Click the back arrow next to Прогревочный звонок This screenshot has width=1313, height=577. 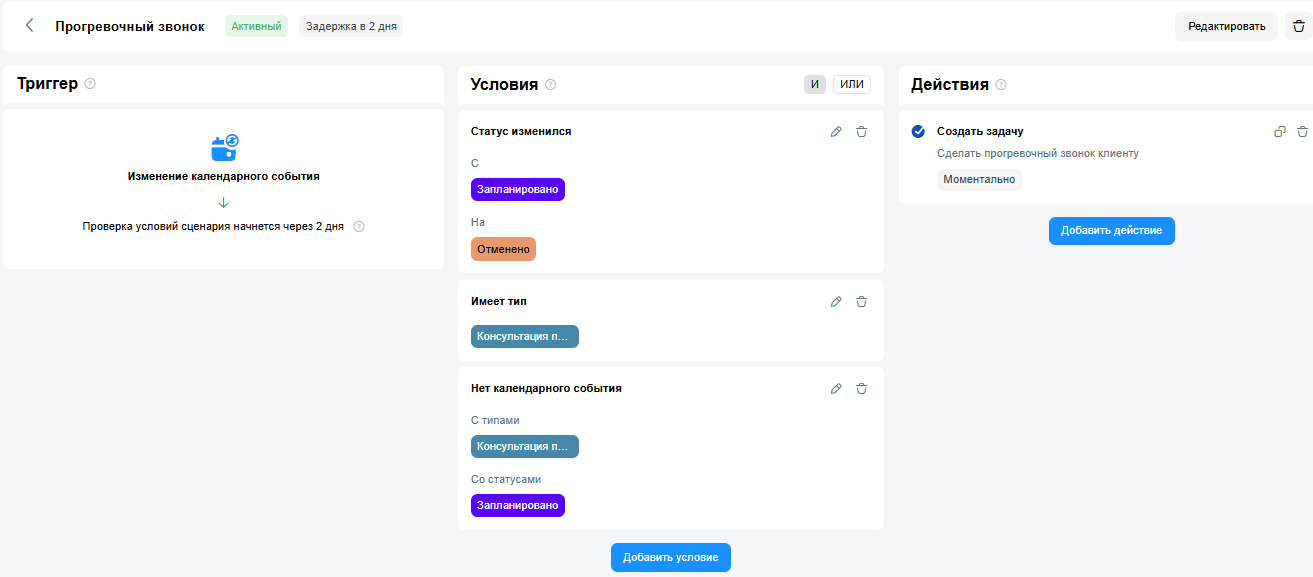pos(29,26)
